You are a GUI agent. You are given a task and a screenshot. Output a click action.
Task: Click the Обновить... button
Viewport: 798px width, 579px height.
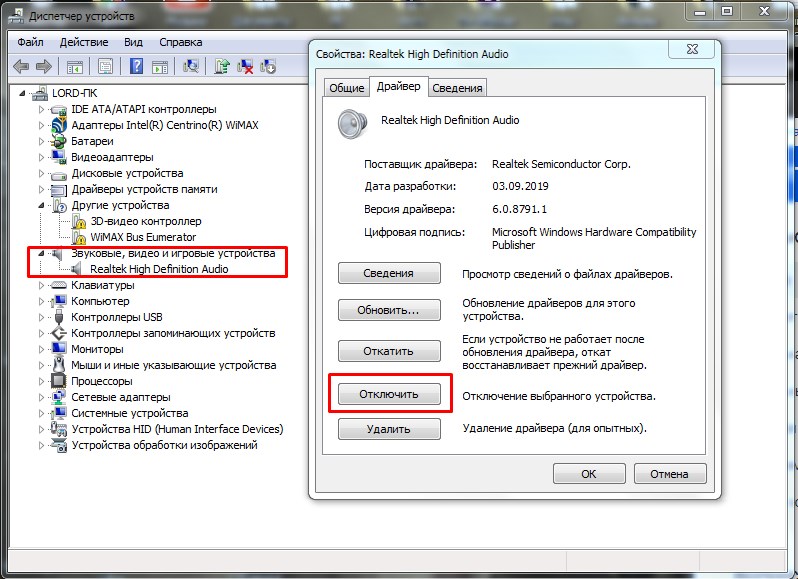(389, 310)
